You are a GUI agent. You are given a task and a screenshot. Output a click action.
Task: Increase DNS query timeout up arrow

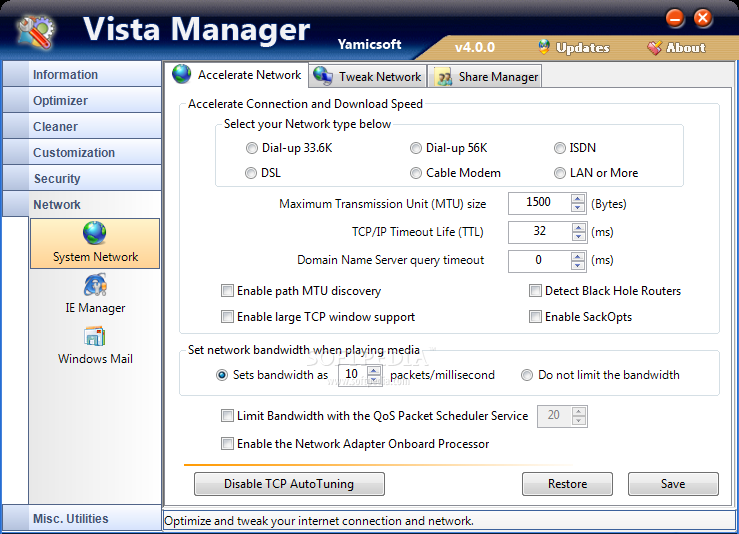578,256
